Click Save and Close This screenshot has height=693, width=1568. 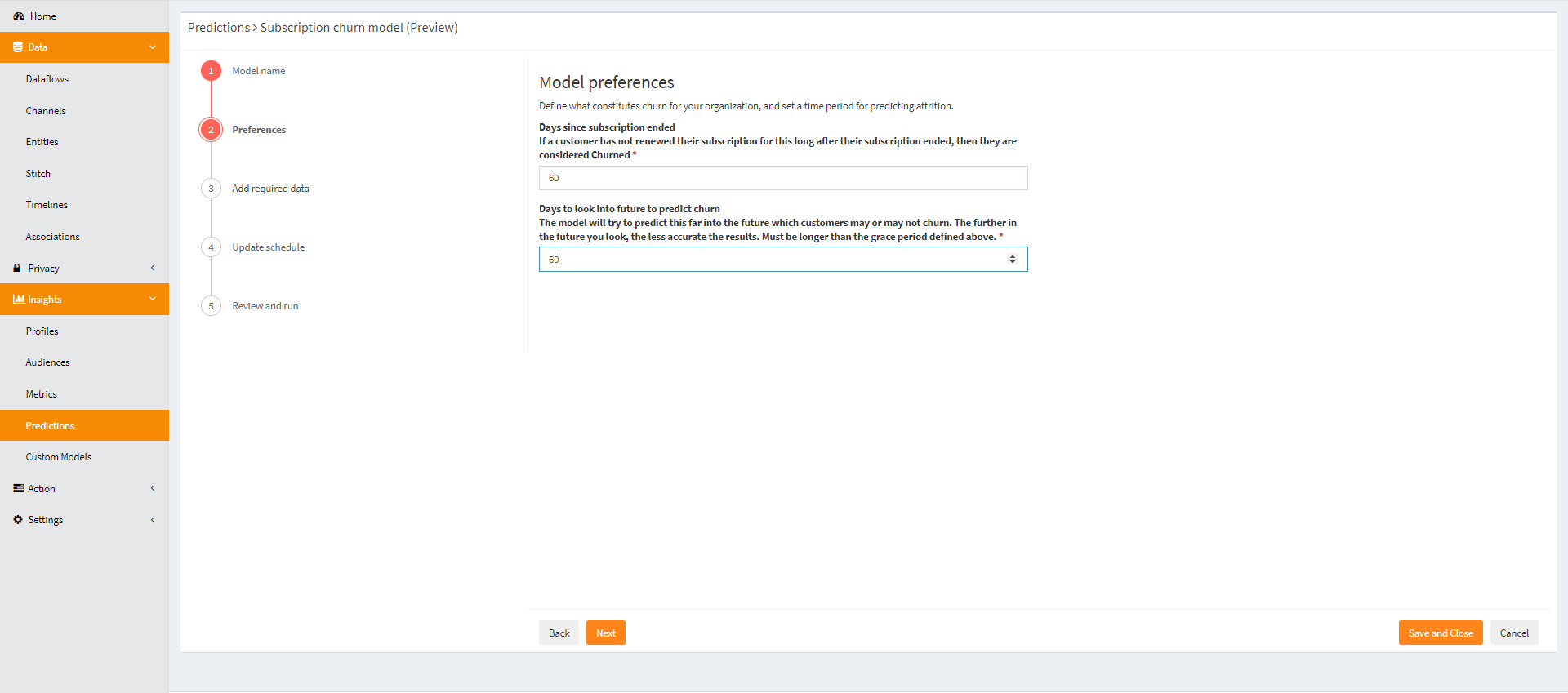[x=1441, y=633]
